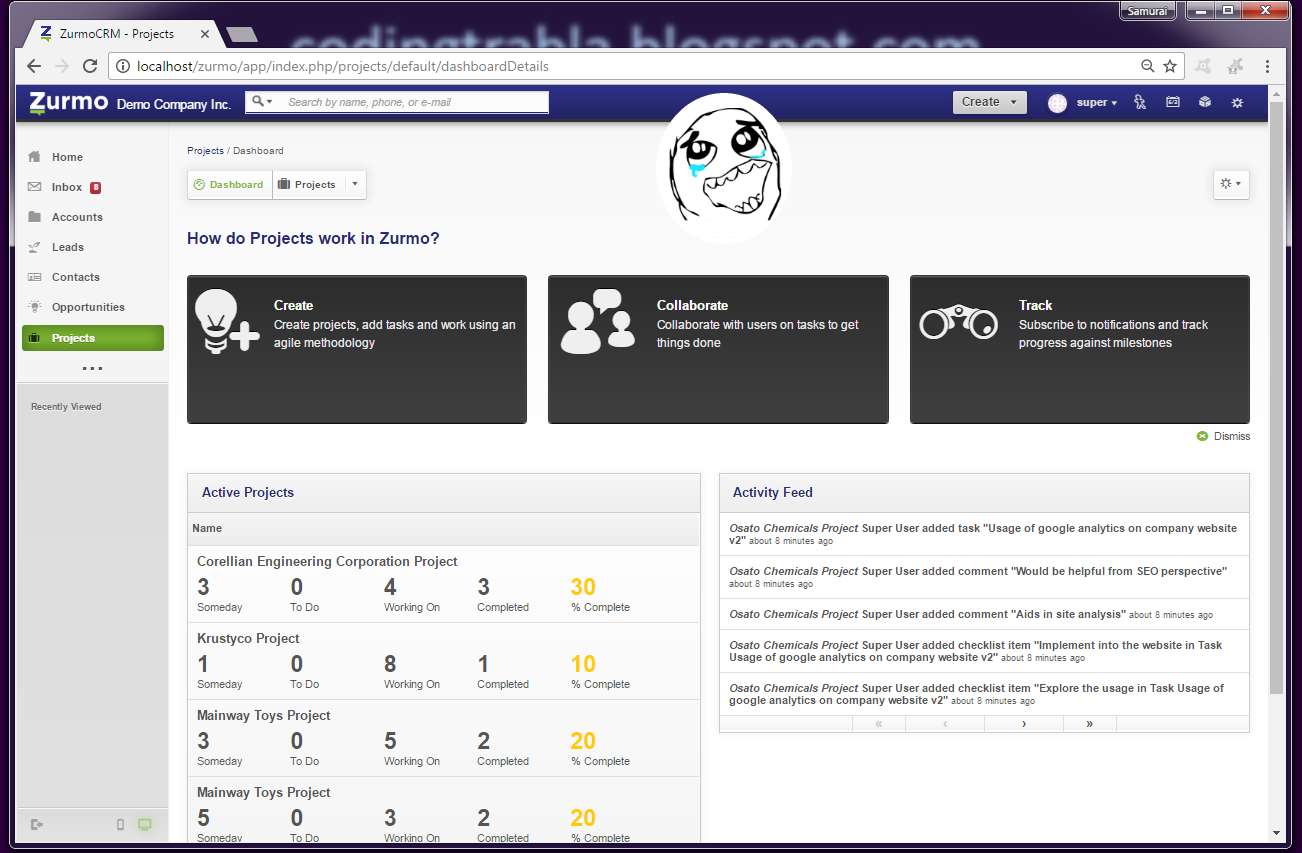Open Chrome three-dot menu
The image size is (1302, 853).
coord(1267,66)
